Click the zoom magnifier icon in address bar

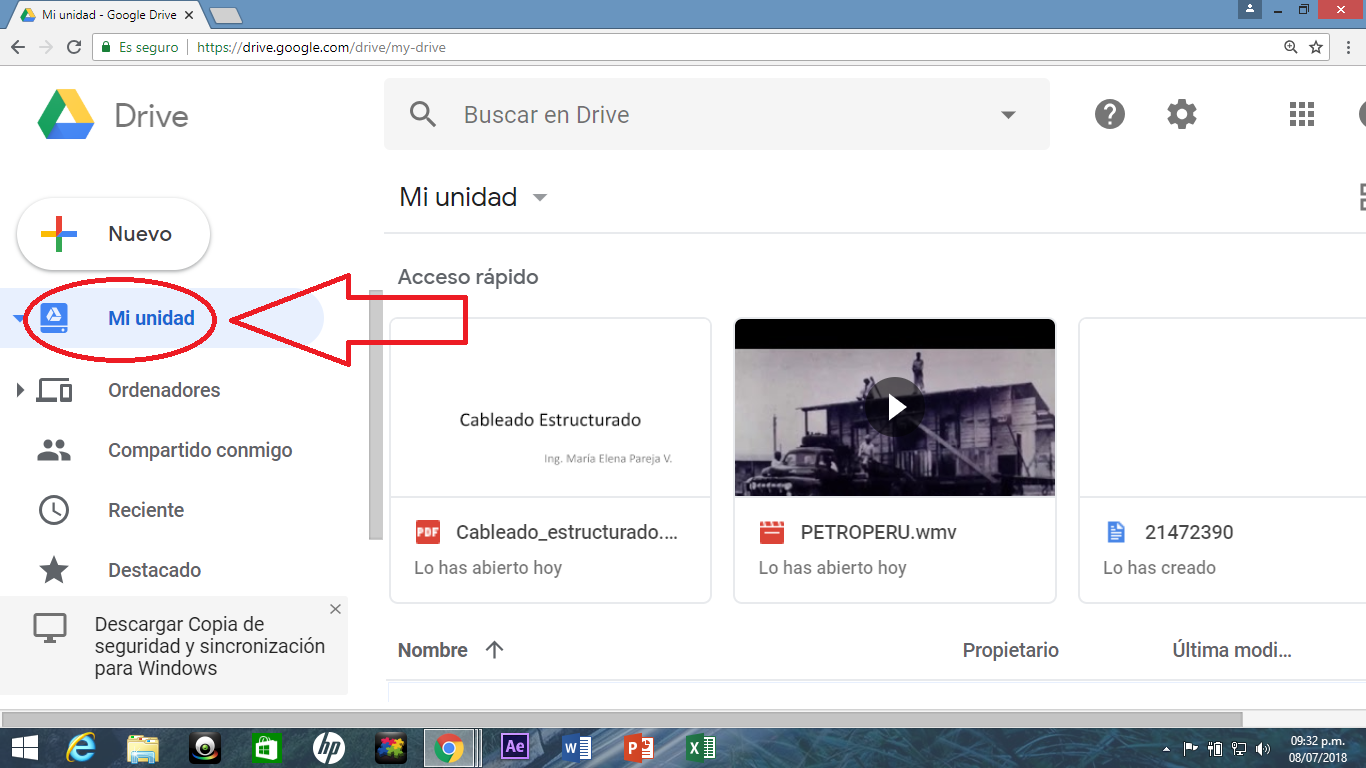coord(1291,47)
